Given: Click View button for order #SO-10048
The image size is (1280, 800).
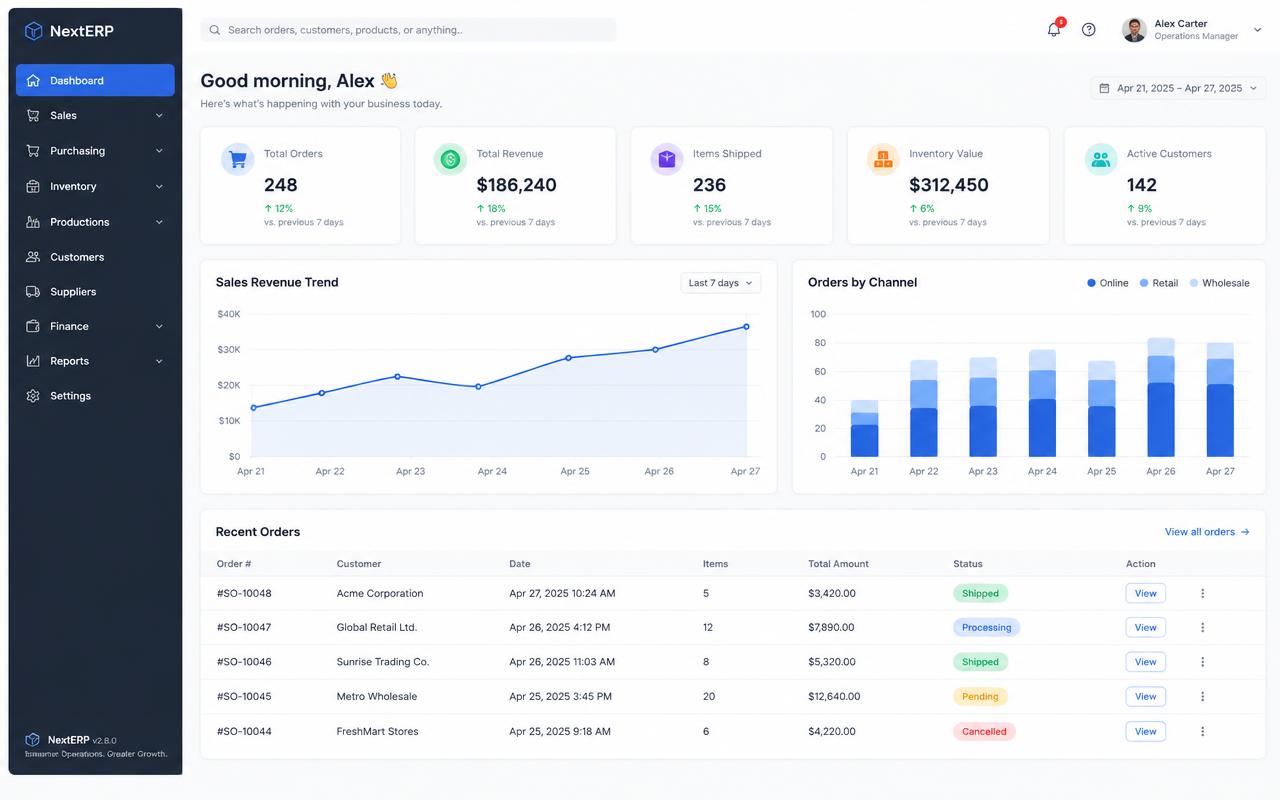Looking at the screenshot, I should tap(1146, 593).
